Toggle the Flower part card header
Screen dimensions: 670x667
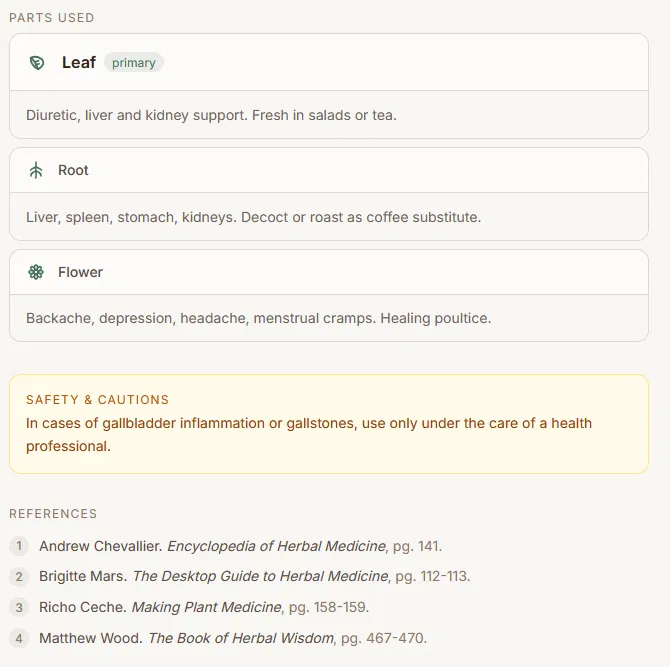tap(329, 272)
